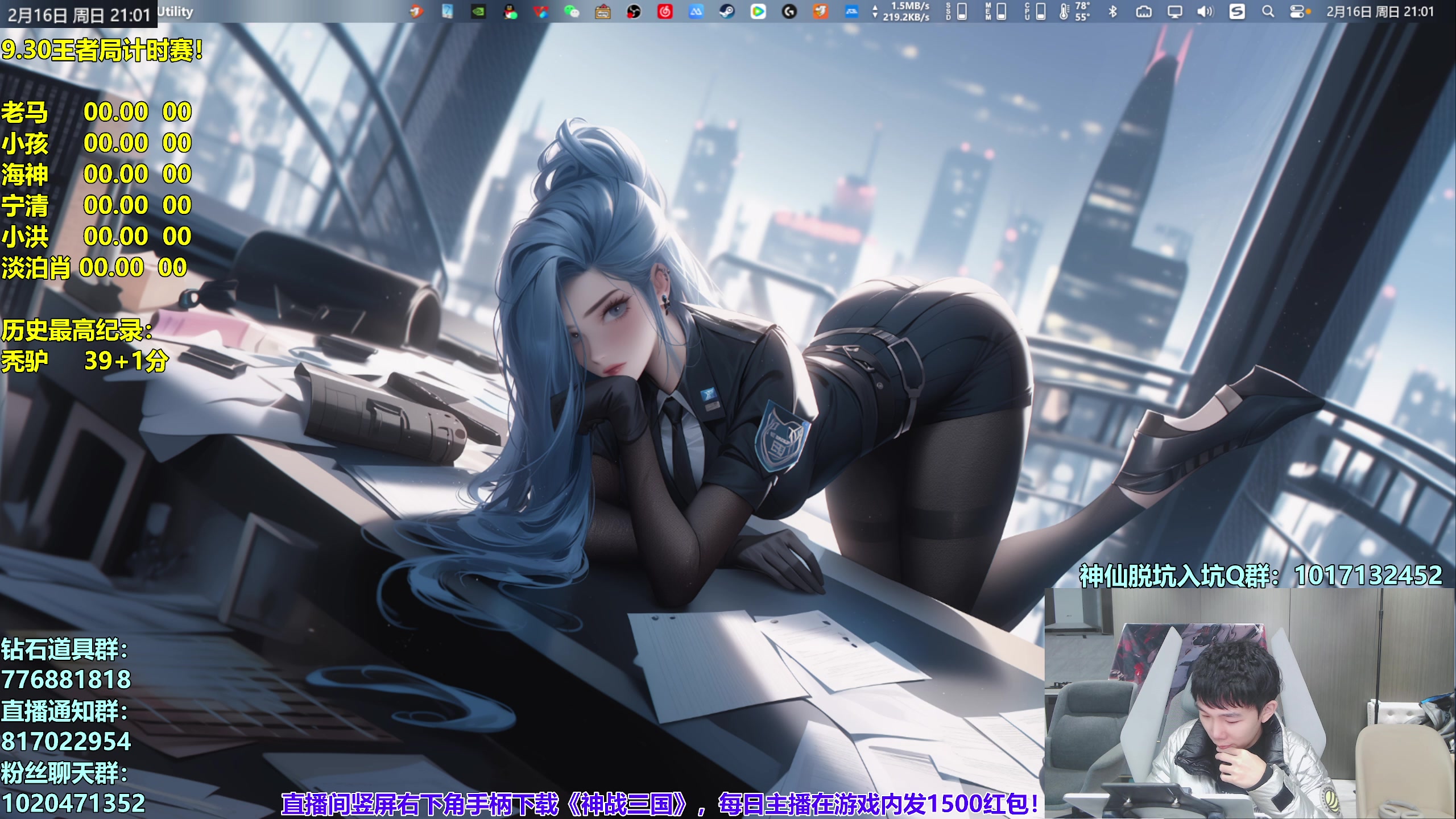
Task: Click the menu bar clock 2月16日 周日 21:01
Action: pyautogui.click(x=1380, y=11)
